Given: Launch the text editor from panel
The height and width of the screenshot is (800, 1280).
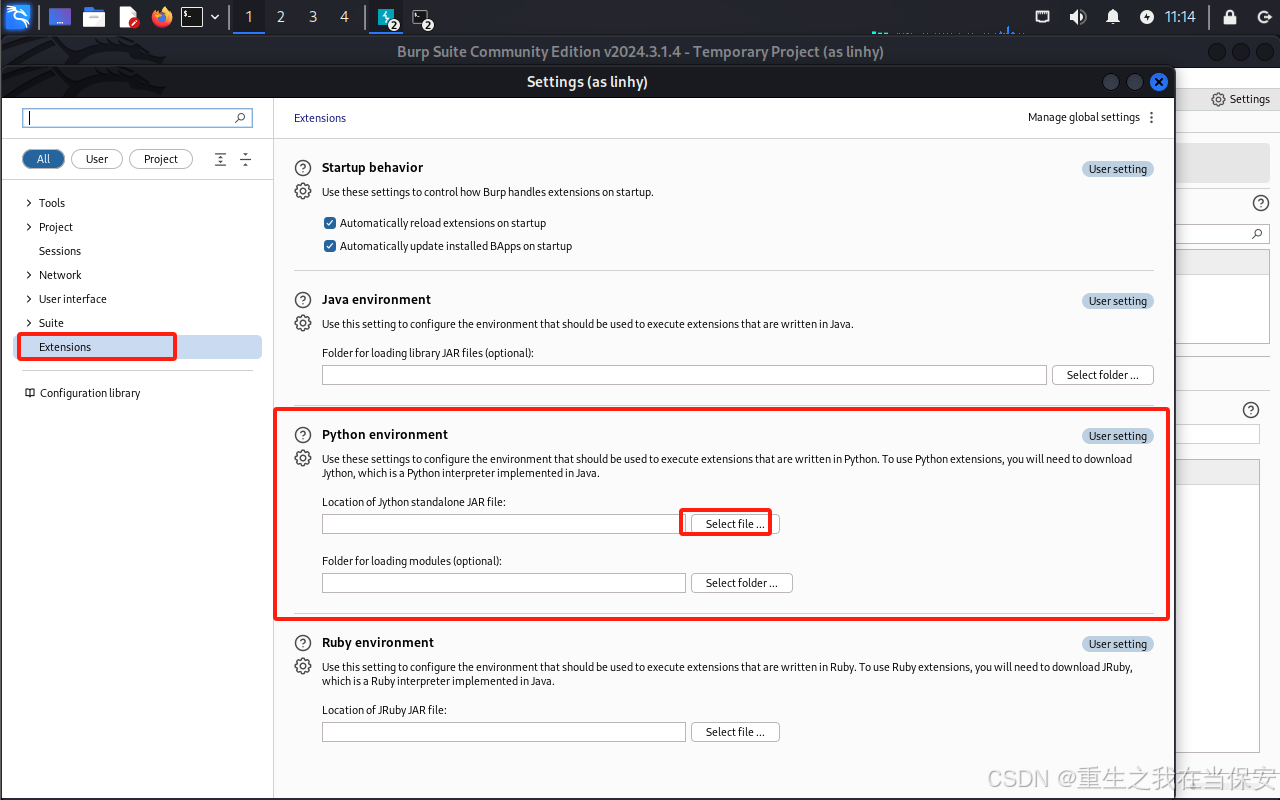Looking at the screenshot, I should pos(128,17).
